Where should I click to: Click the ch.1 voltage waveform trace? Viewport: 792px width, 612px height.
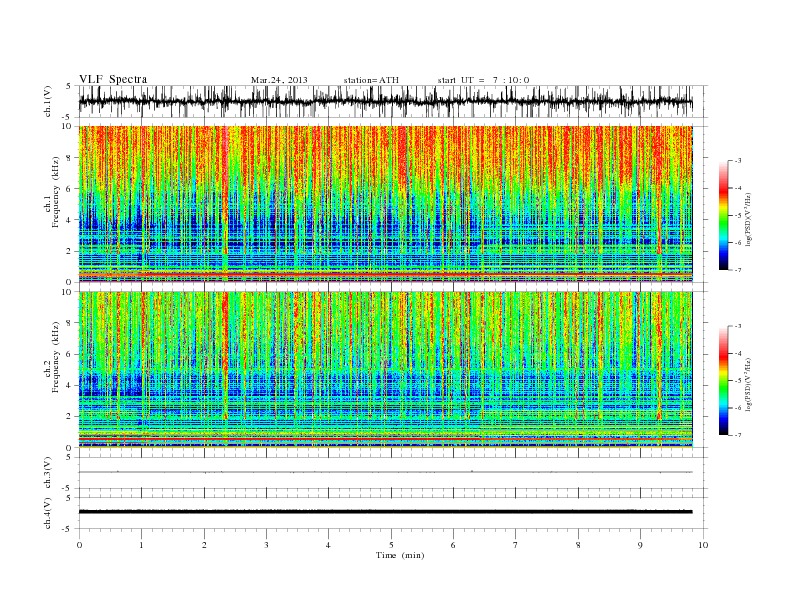point(385,101)
